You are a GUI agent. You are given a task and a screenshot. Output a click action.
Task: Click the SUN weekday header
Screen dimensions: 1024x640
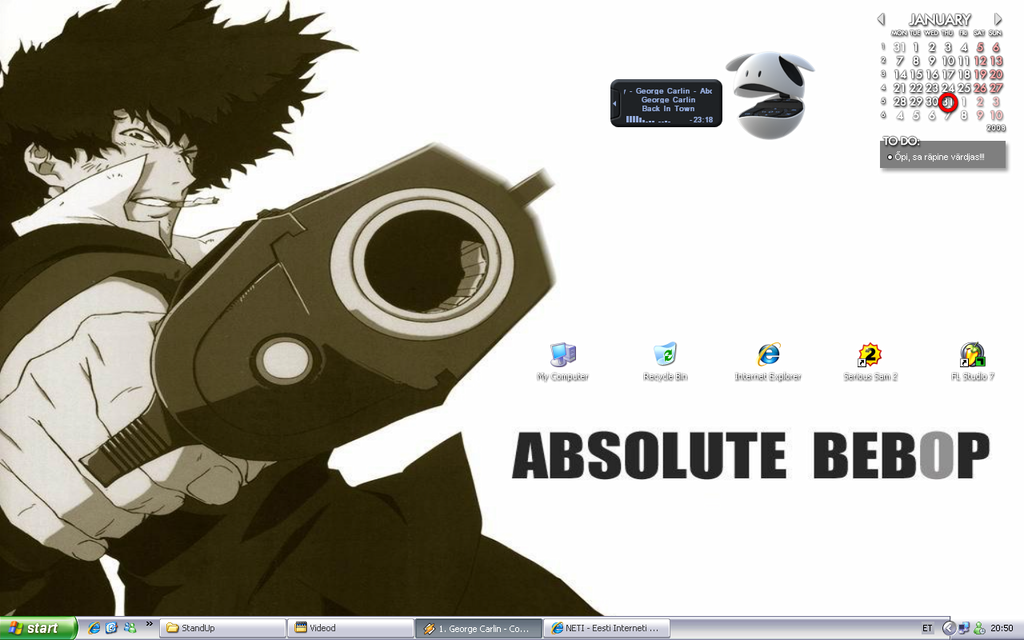pyautogui.click(x=995, y=33)
